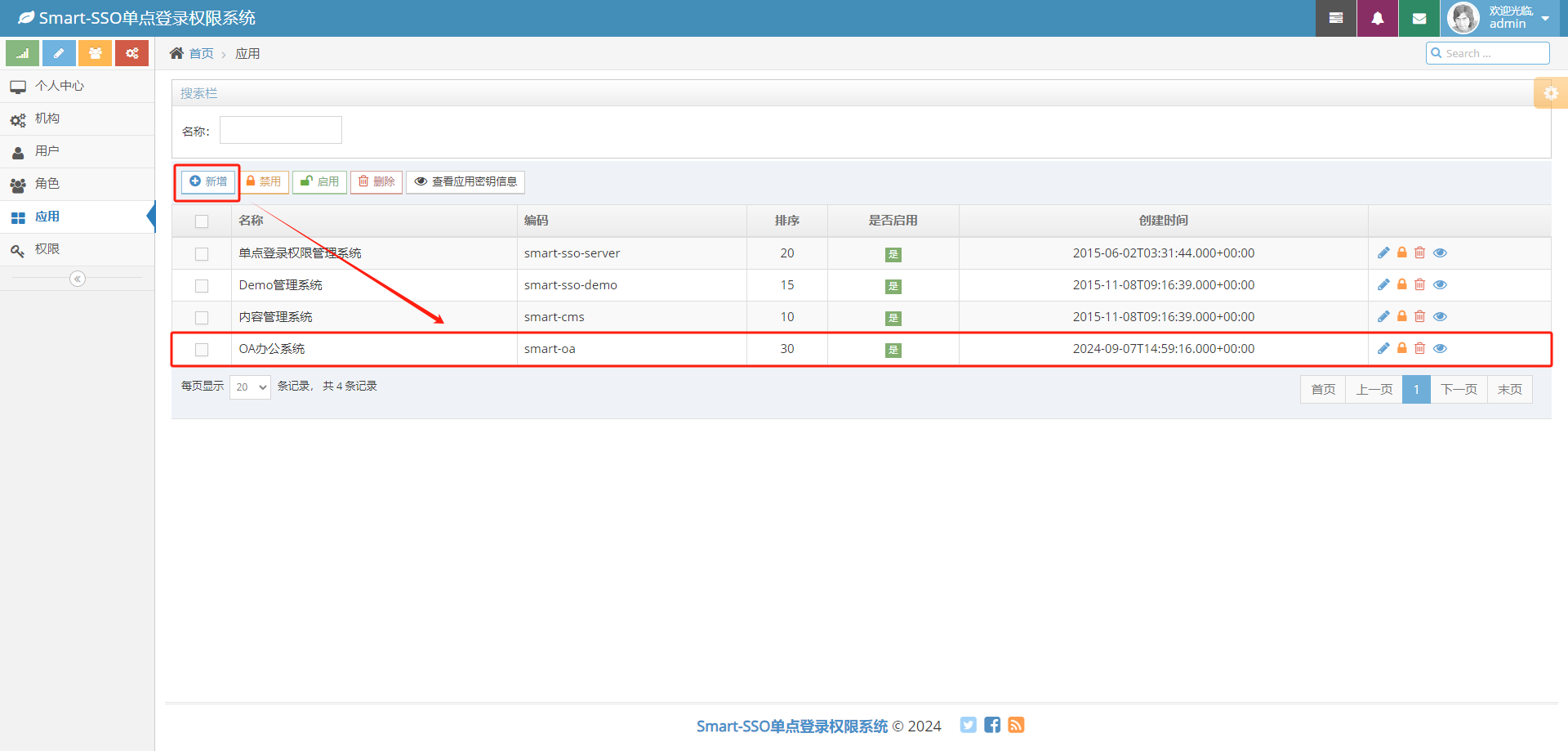The height and width of the screenshot is (751, 1568).
Task: Open the orange settings gear on right edge
Action: (1551, 93)
